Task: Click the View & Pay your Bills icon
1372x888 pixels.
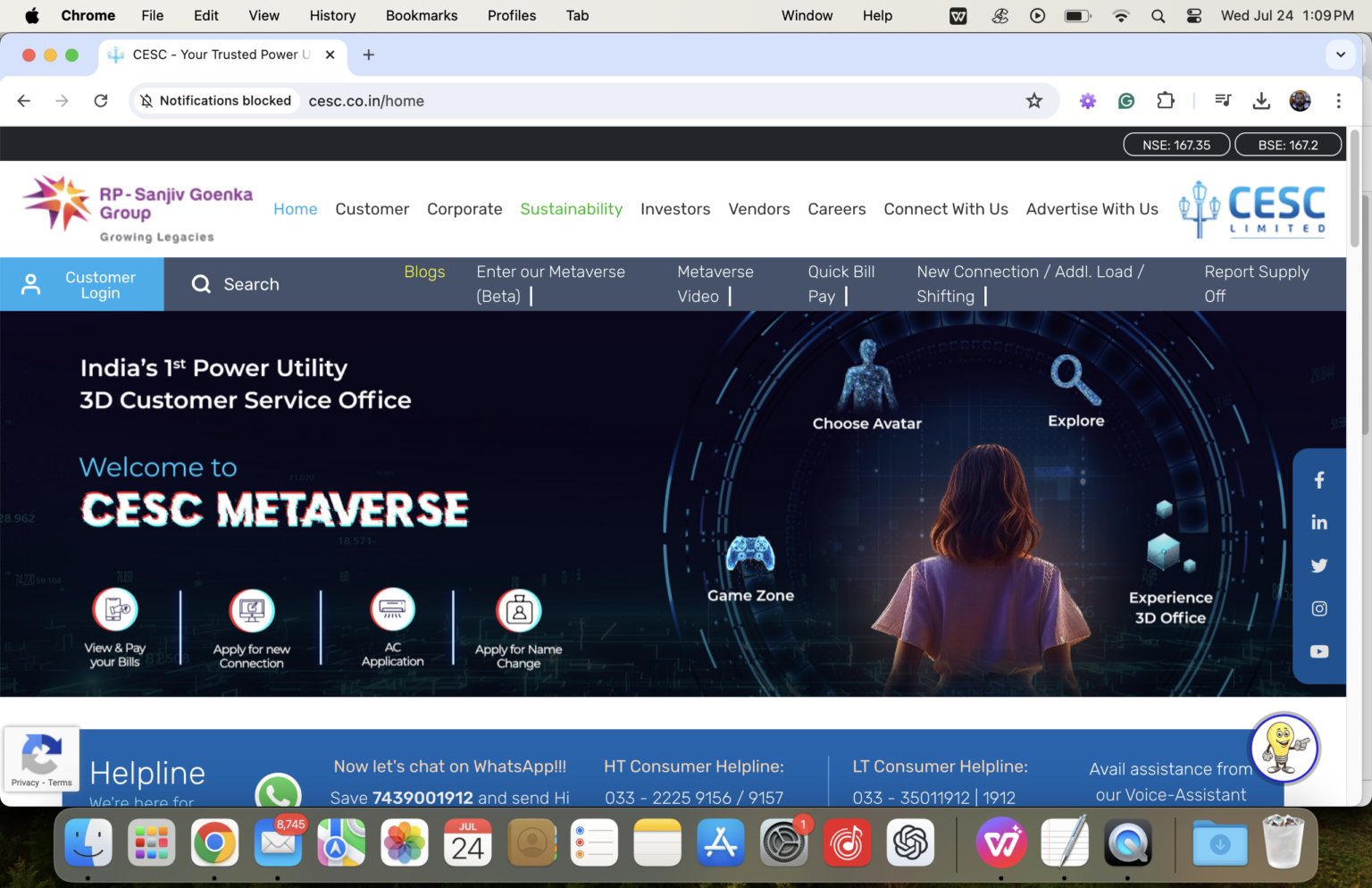Action: (x=115, y=610)
